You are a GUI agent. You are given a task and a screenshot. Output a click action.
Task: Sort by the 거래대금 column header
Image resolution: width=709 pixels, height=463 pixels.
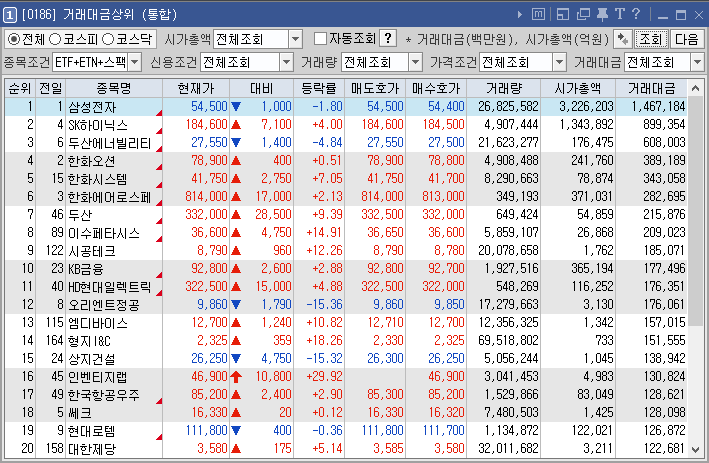pyautogui.click(x=651, y=88)
